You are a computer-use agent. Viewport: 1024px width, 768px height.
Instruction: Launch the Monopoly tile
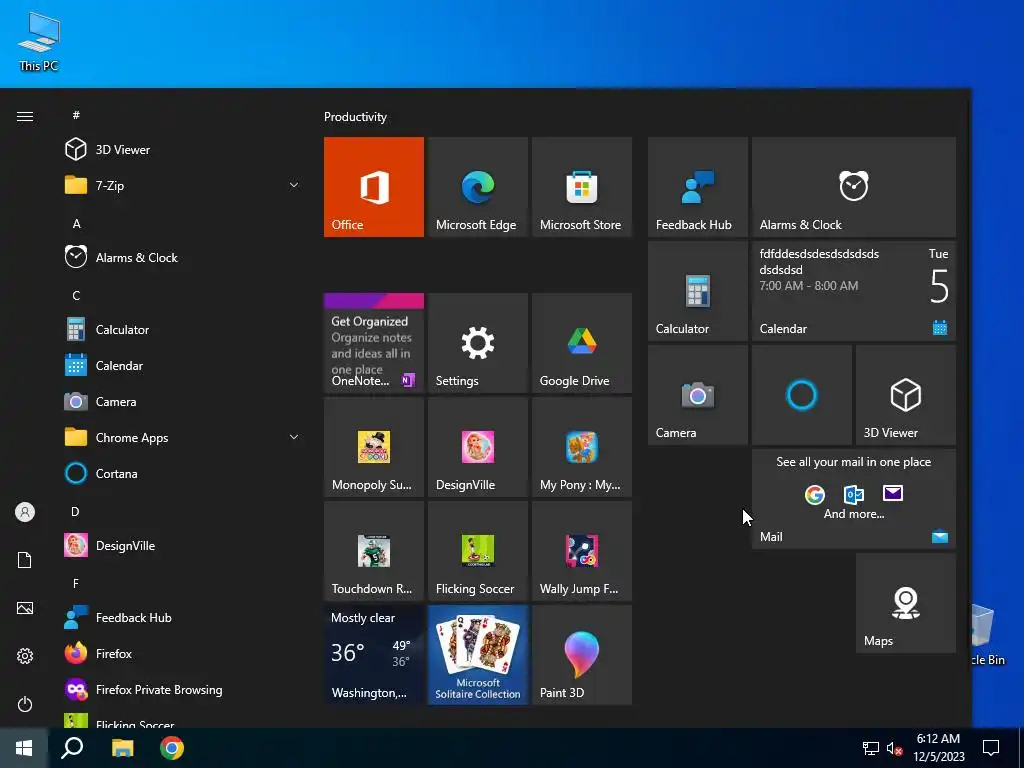(x=374, y=447)
